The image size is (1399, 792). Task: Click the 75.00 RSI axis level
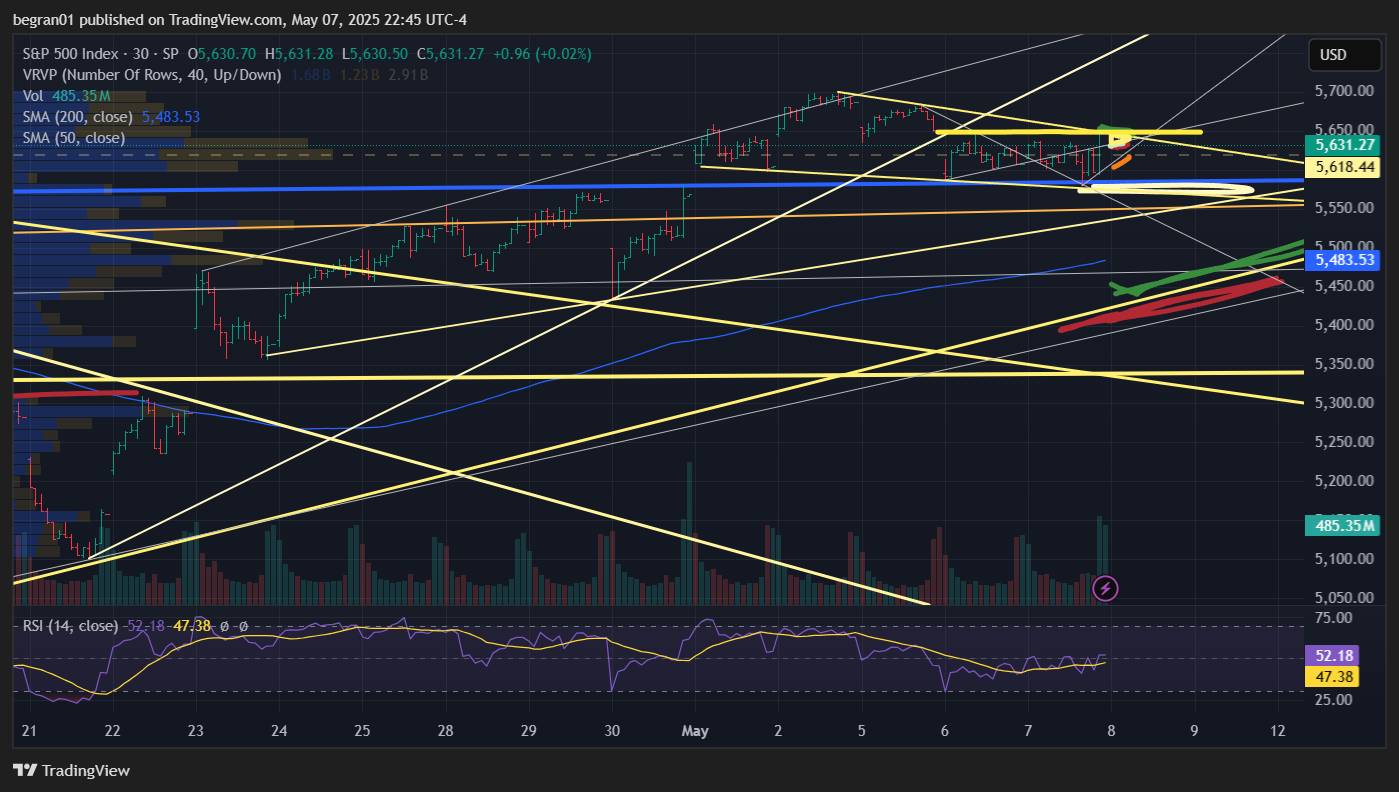[1333, 618]
